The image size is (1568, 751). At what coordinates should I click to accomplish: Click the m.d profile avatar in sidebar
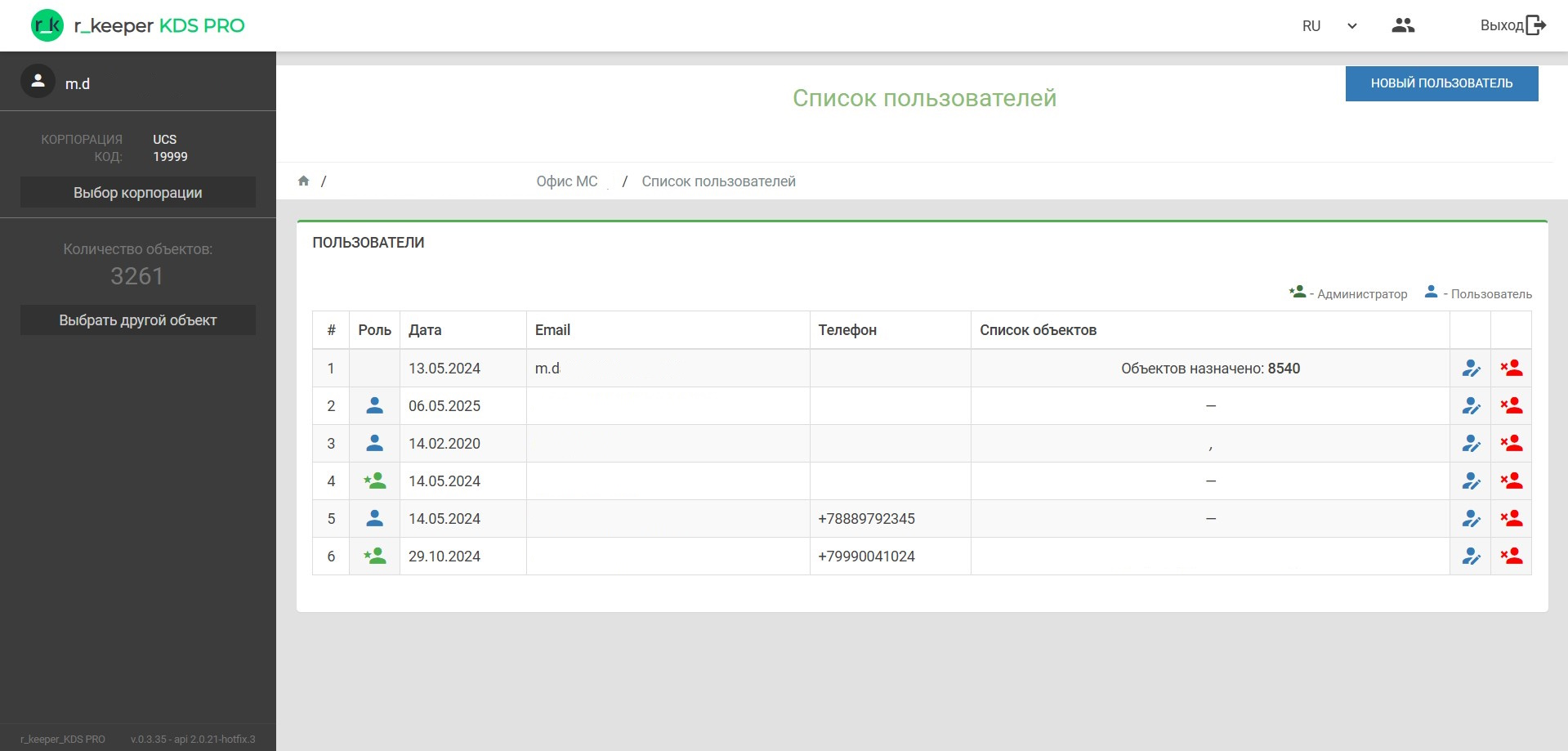coord(38,82)
